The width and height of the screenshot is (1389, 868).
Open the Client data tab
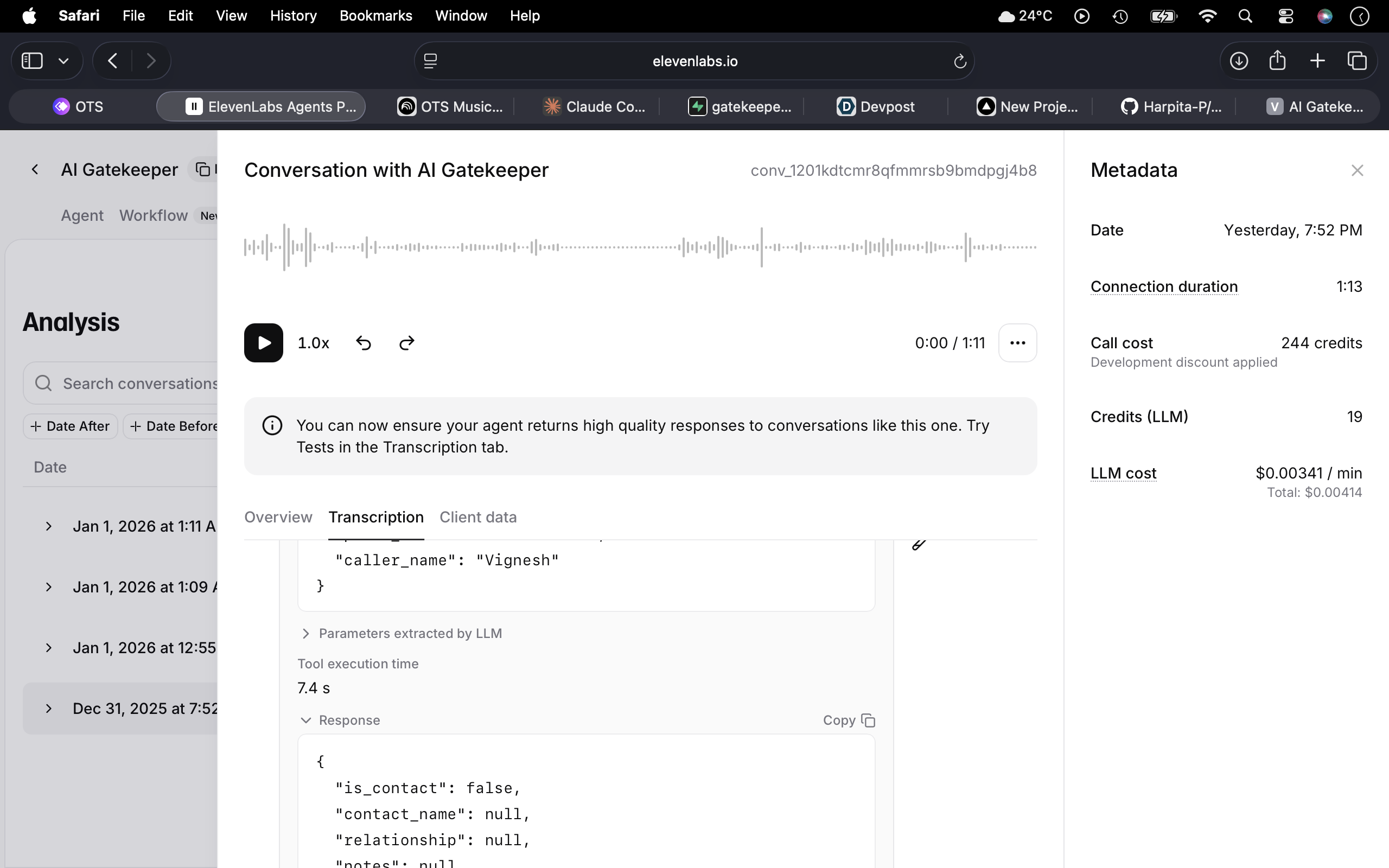click(478, 517)
